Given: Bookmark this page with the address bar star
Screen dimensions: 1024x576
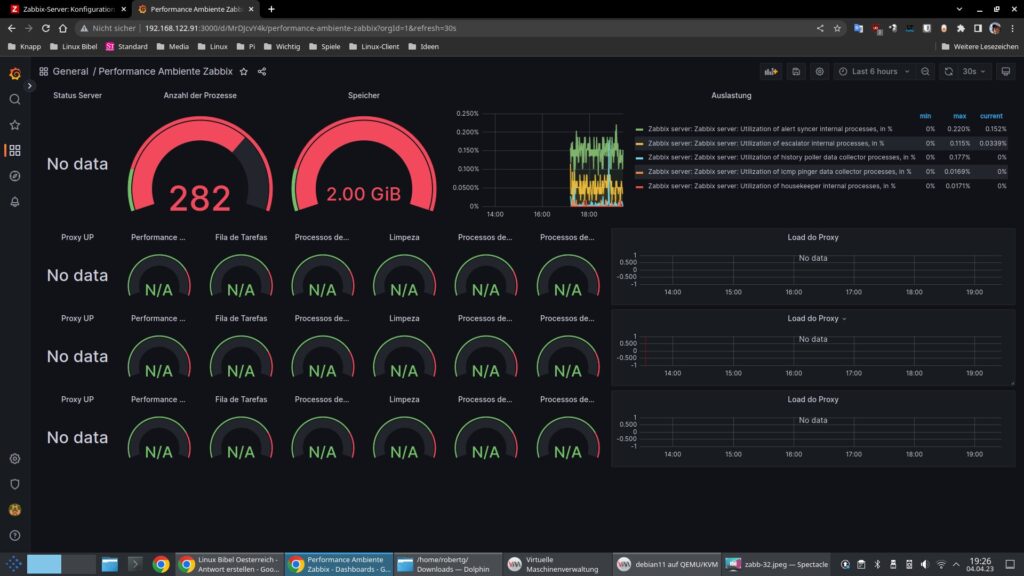Looking at the screenshot, I should pyautogui.click(x=837, y=28).
